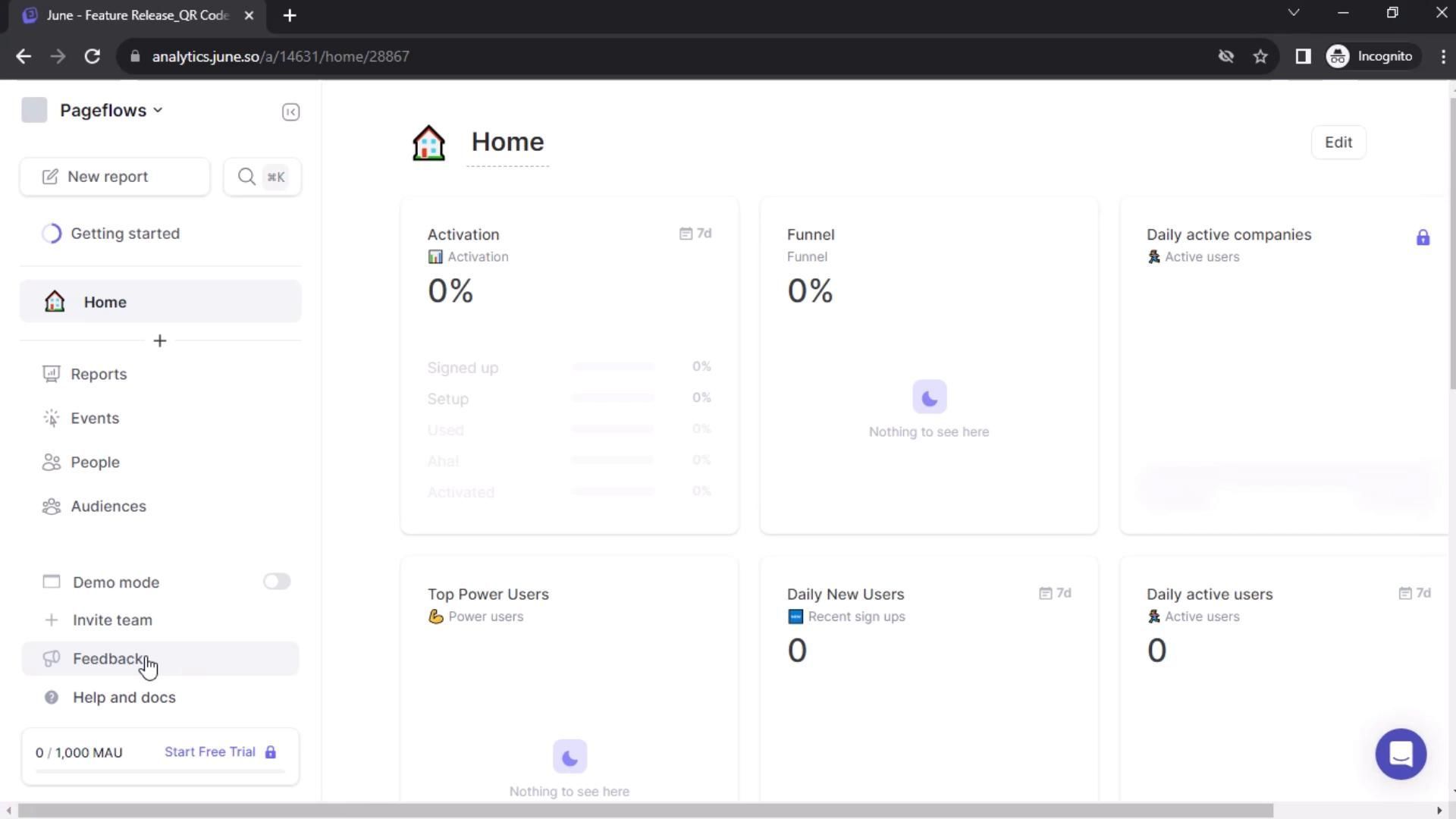Reload the page in browser
Image resolution: width=1456 pixels, height=819 pixels.
click(x=93, y=57)
